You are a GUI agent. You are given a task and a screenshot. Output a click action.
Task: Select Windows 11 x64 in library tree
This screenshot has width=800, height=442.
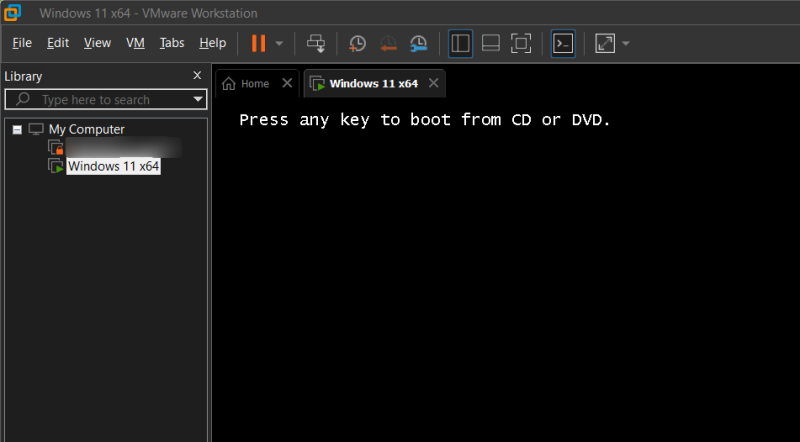tap(114, 166)
